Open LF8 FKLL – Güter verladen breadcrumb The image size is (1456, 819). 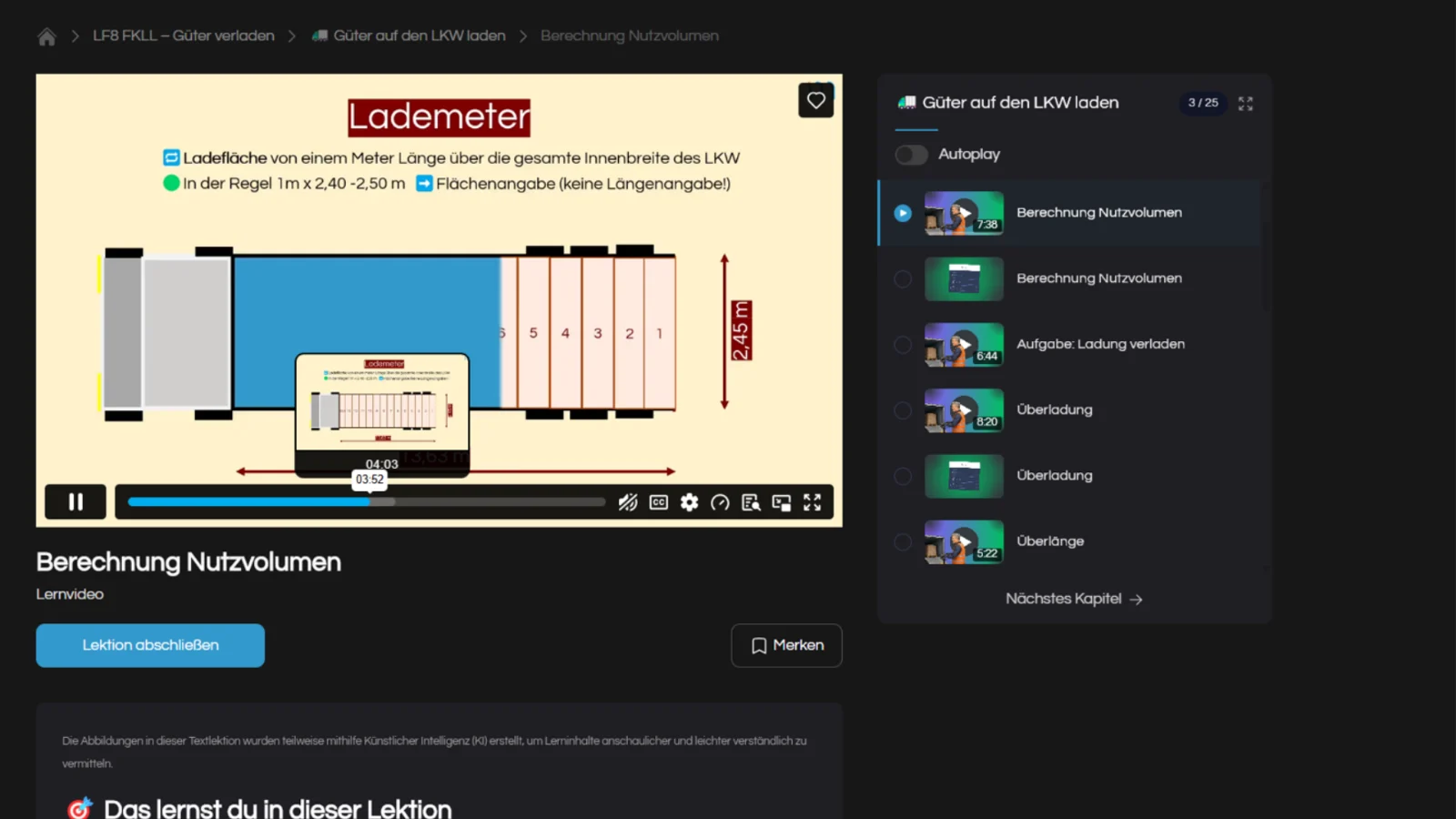[184, 35]
